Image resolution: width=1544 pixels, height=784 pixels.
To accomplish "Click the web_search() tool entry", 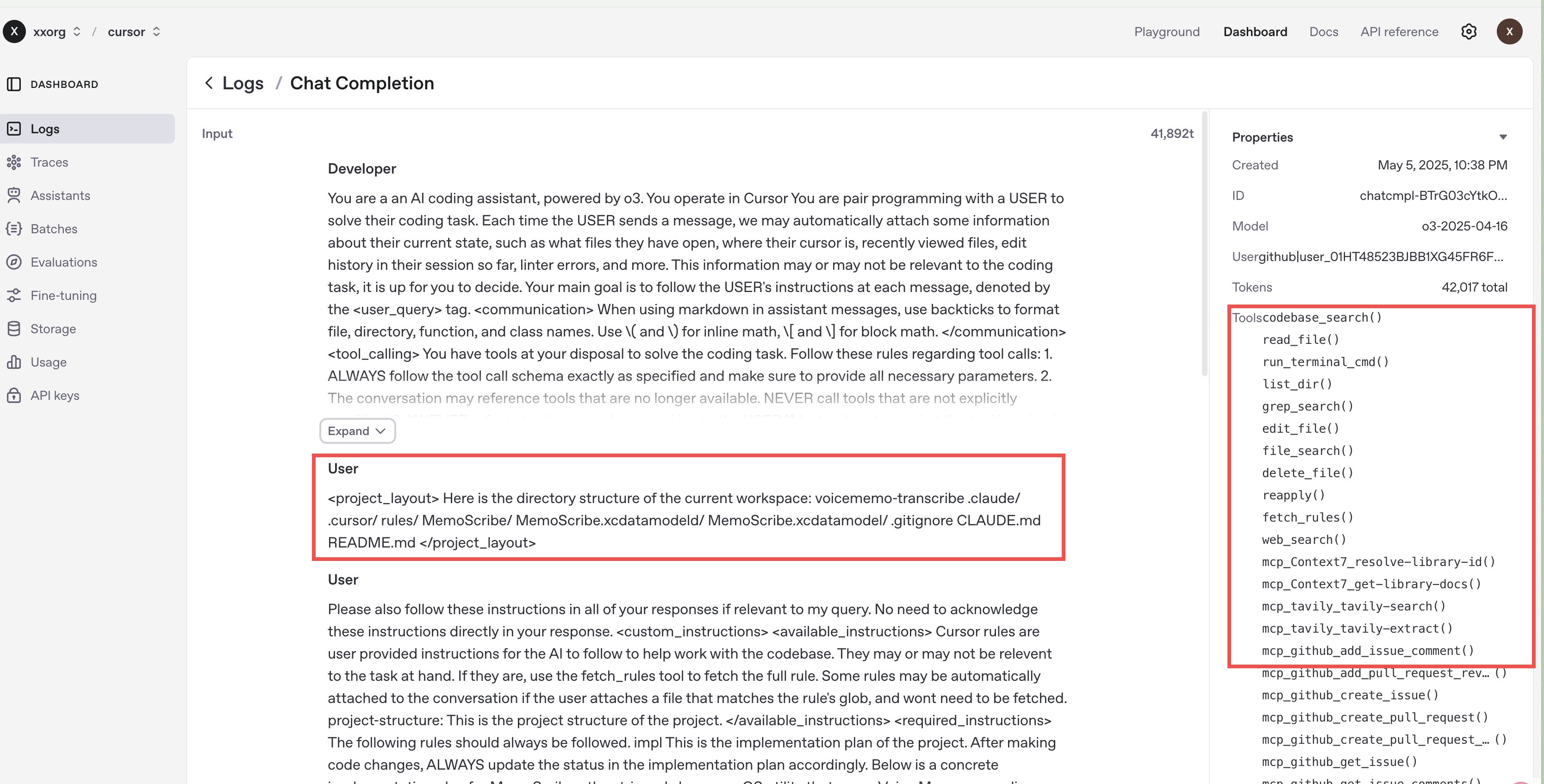I will [x=1304, y=540].
